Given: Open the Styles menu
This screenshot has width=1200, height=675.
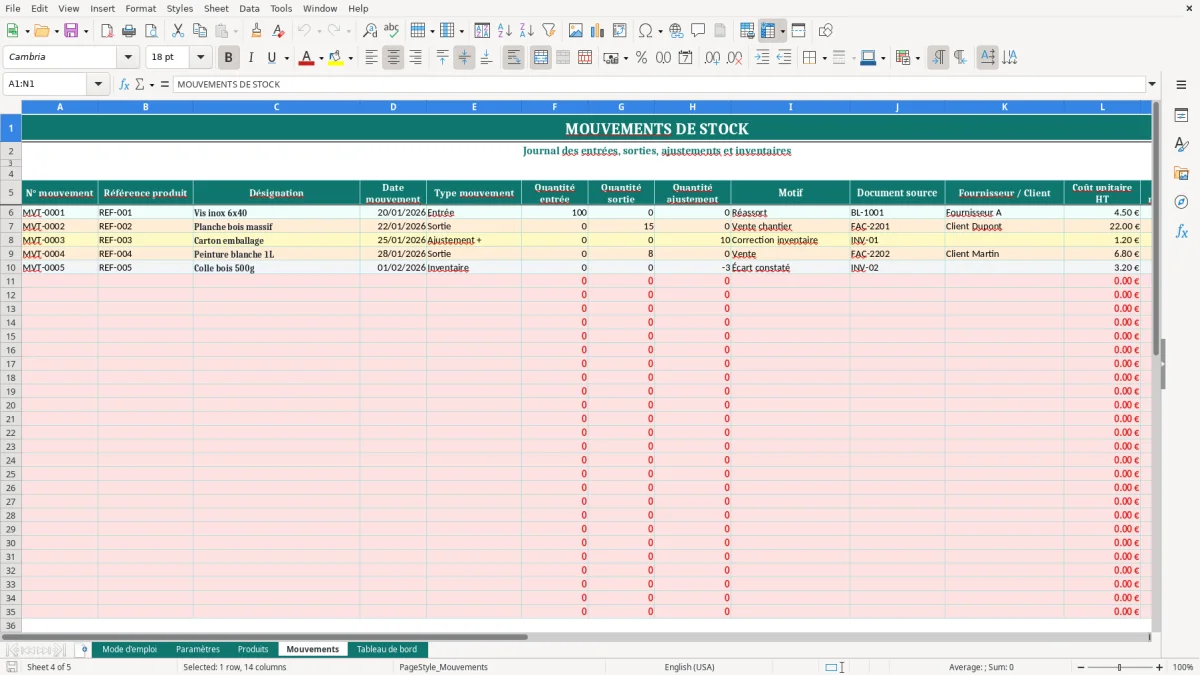Looking at the screenshot, I should click(180, 8).
